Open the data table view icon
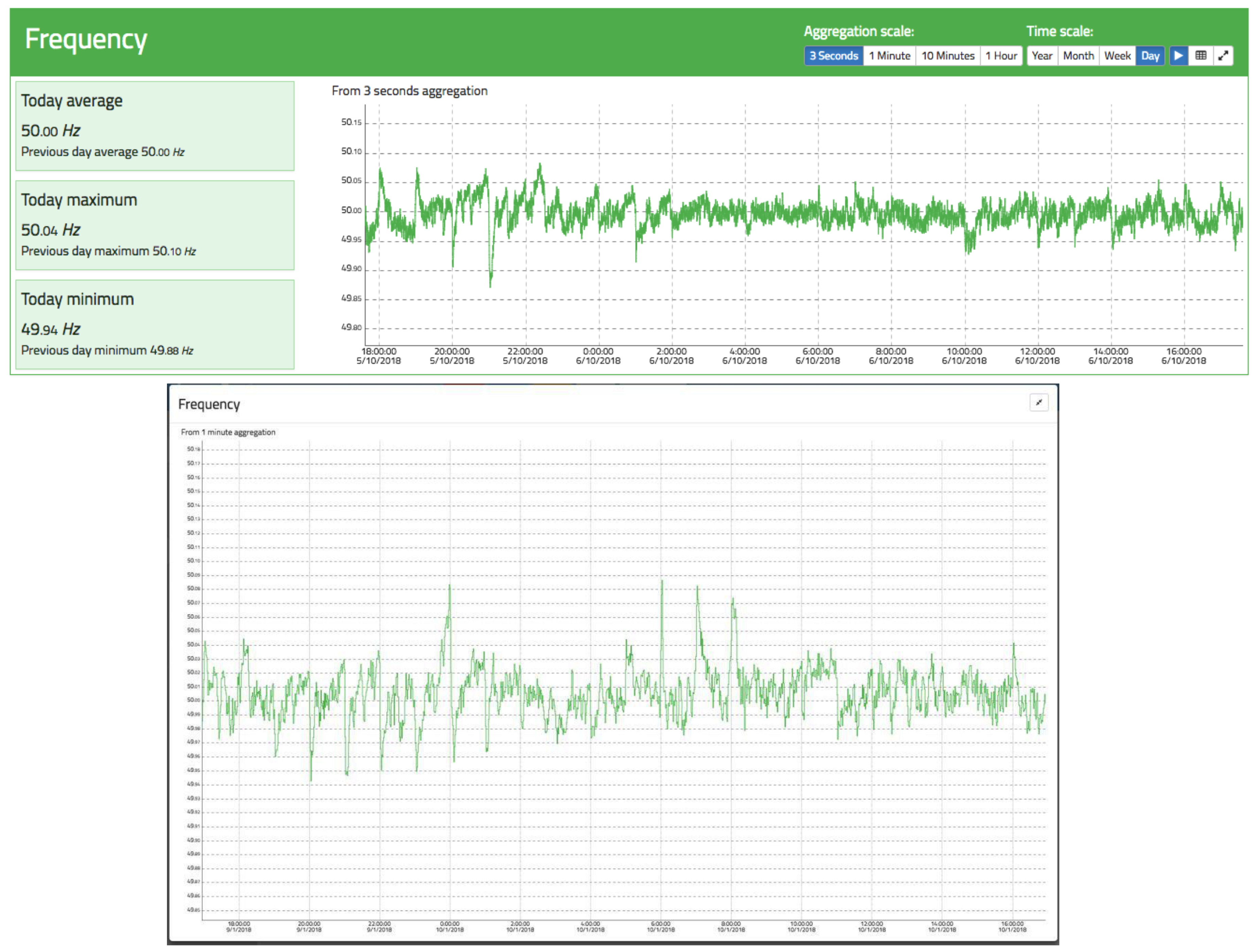1255x952 pixels. 1201,56
